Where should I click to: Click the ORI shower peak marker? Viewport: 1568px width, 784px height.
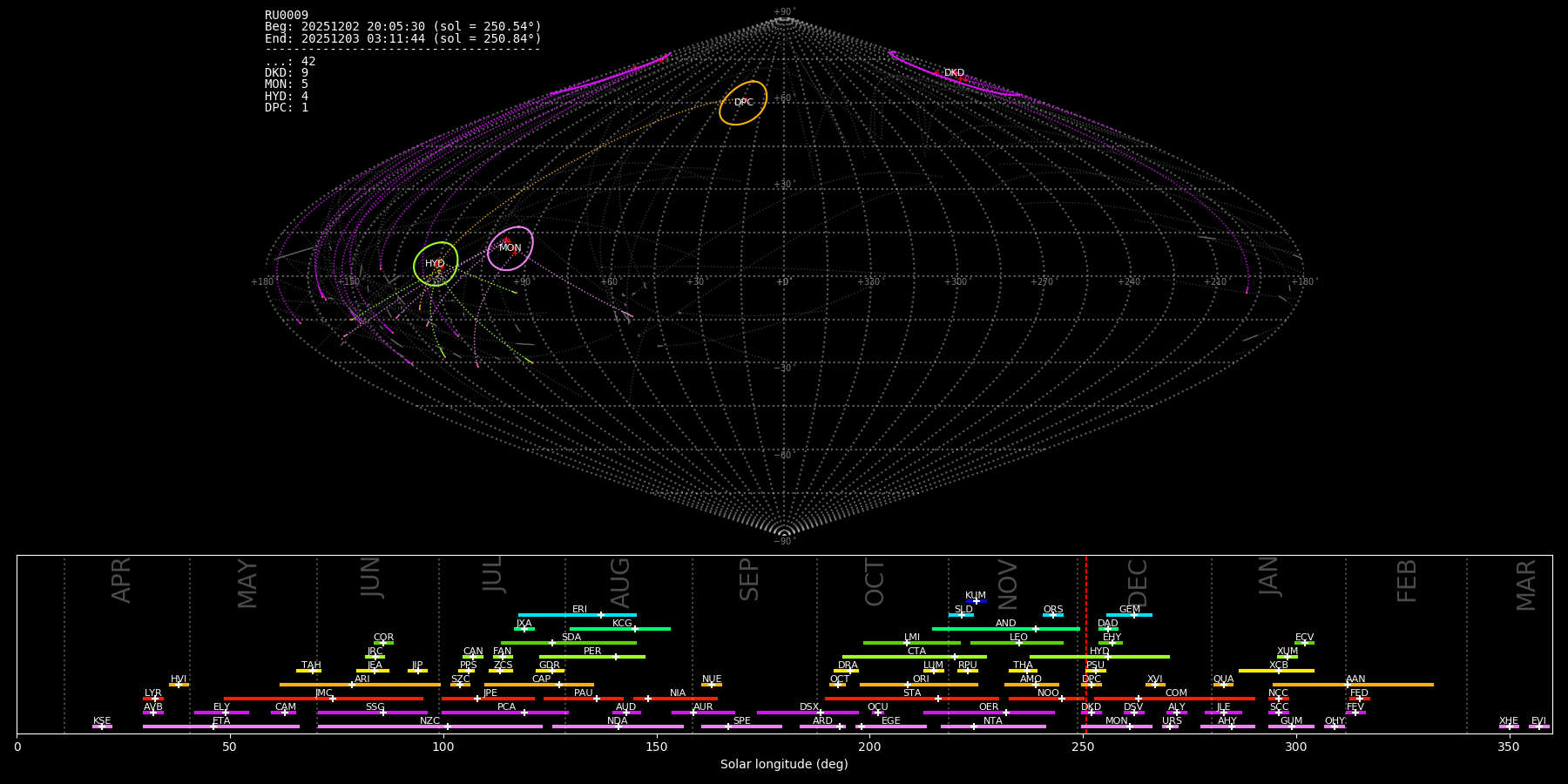(908, 685)
